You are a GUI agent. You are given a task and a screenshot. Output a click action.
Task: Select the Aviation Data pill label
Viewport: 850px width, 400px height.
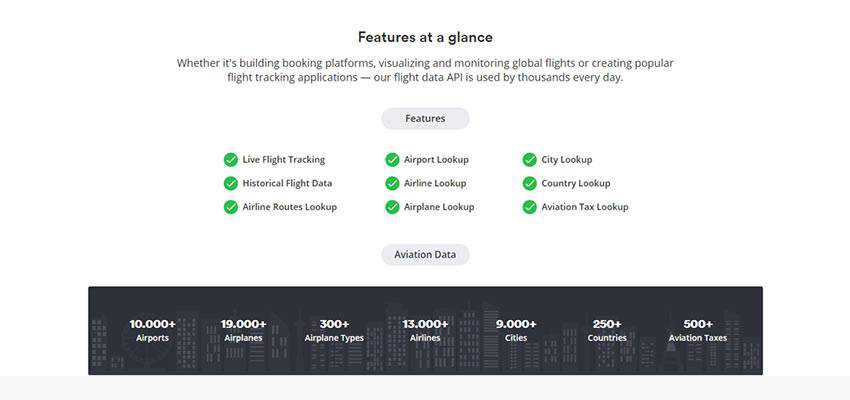point(425,254)
